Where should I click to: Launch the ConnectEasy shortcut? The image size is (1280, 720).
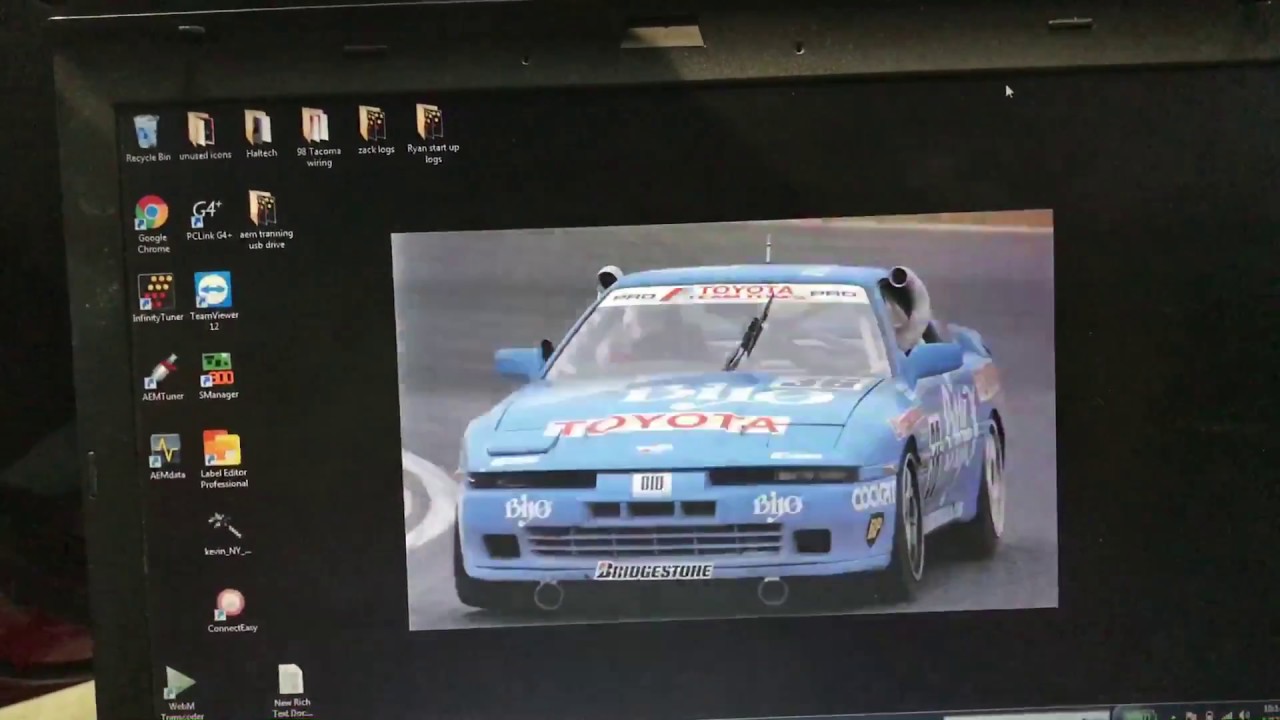tap(232, 611)
